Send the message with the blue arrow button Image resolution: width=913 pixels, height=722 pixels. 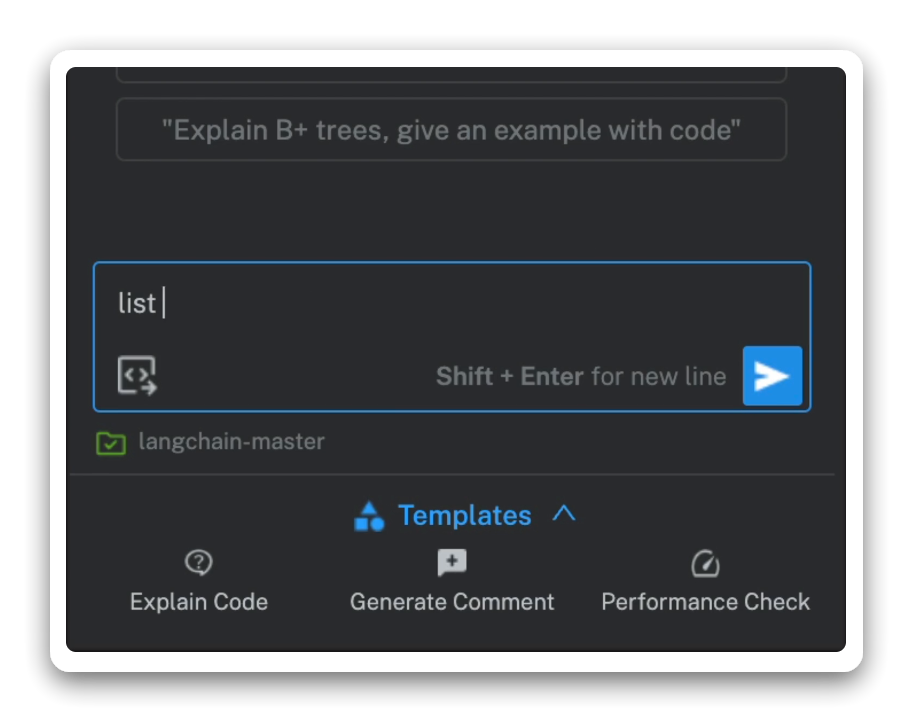tap(772, 376)
